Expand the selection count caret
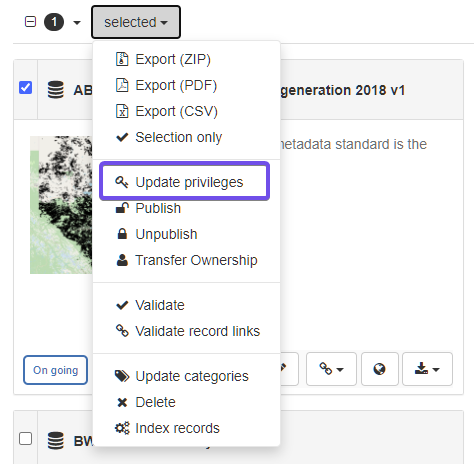 77,23
